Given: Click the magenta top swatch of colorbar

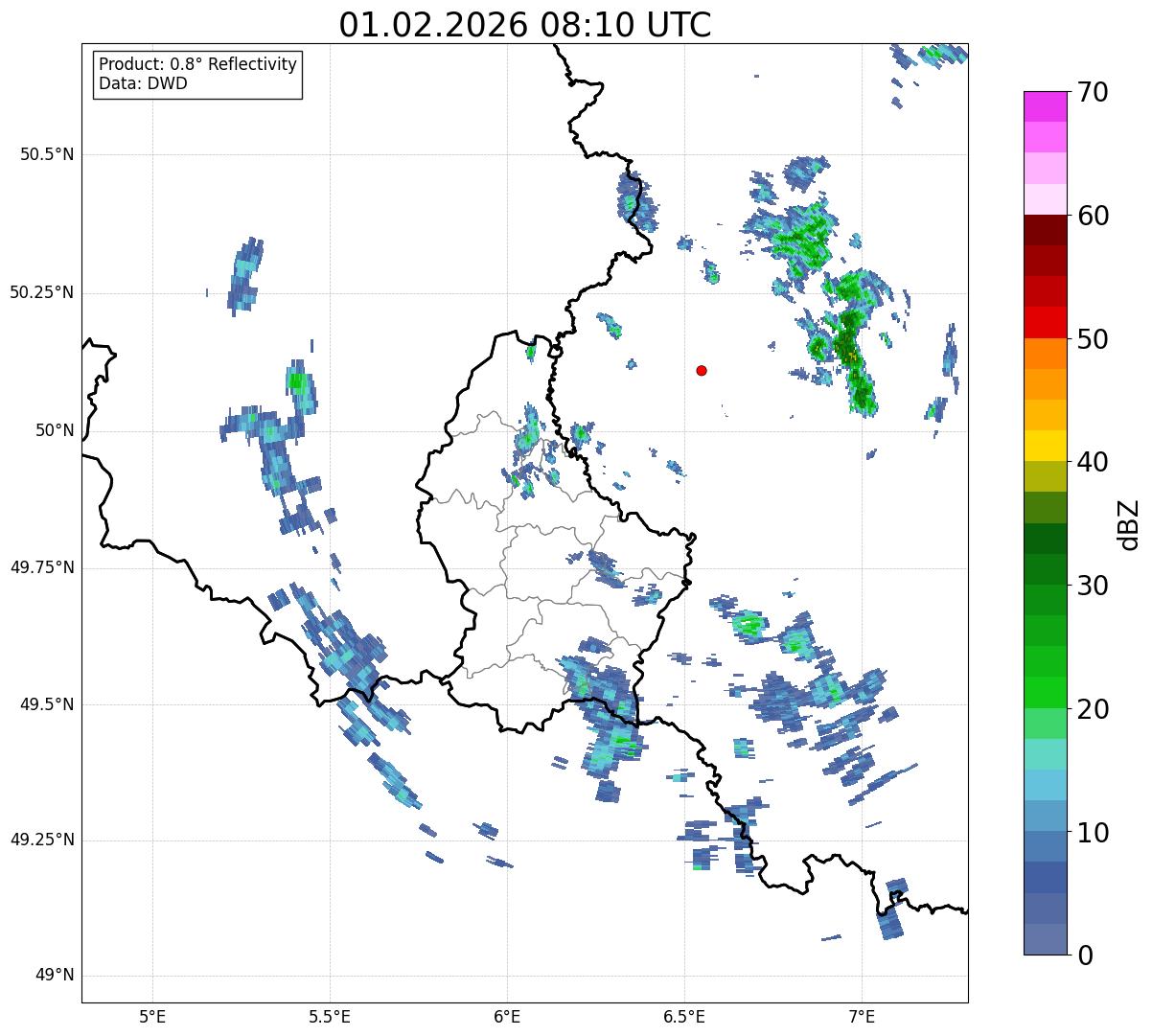Looking at the screenshot, I should (x=1045, y=106).
